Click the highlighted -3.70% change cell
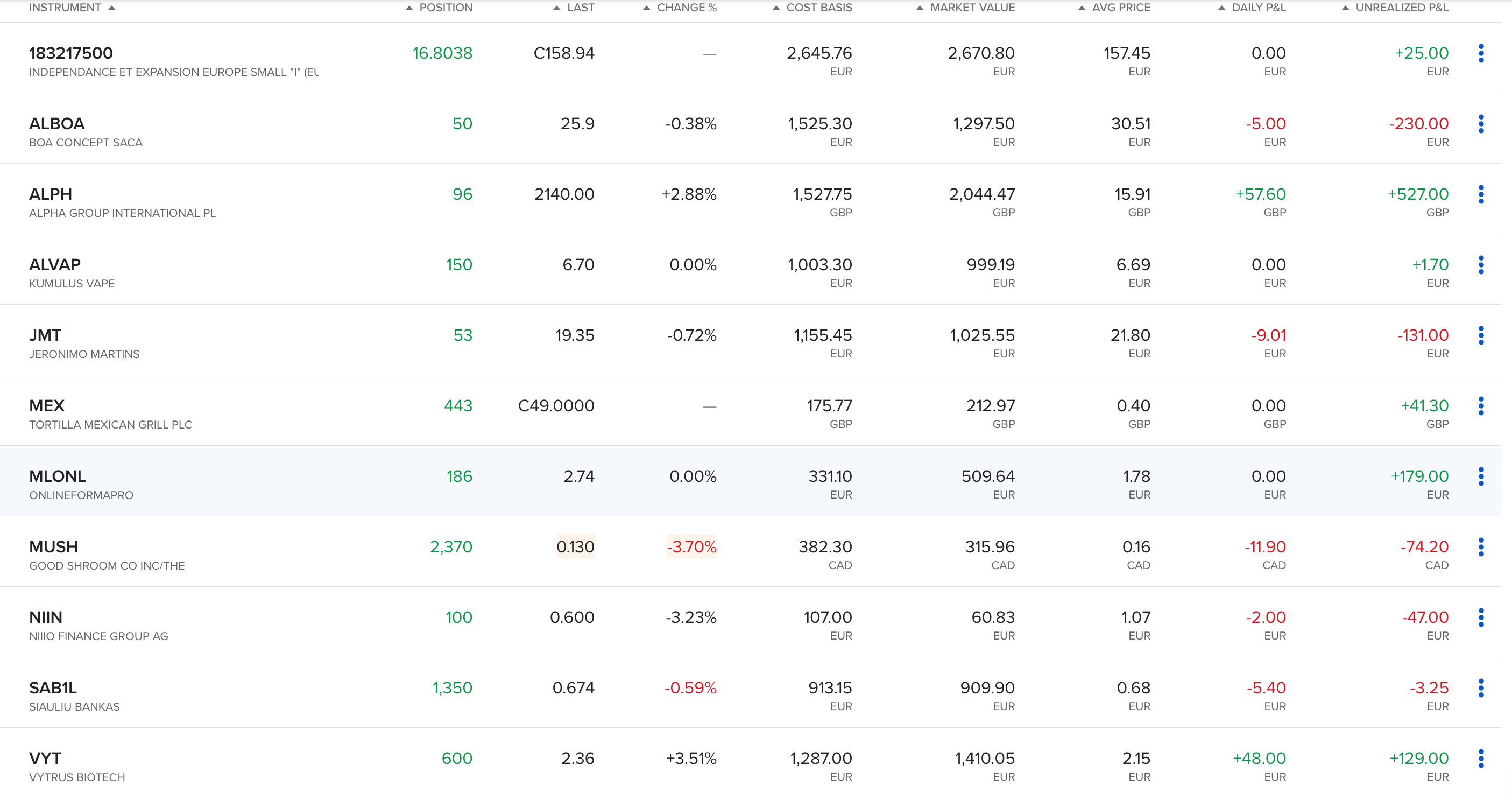 [x=691, y=547]
